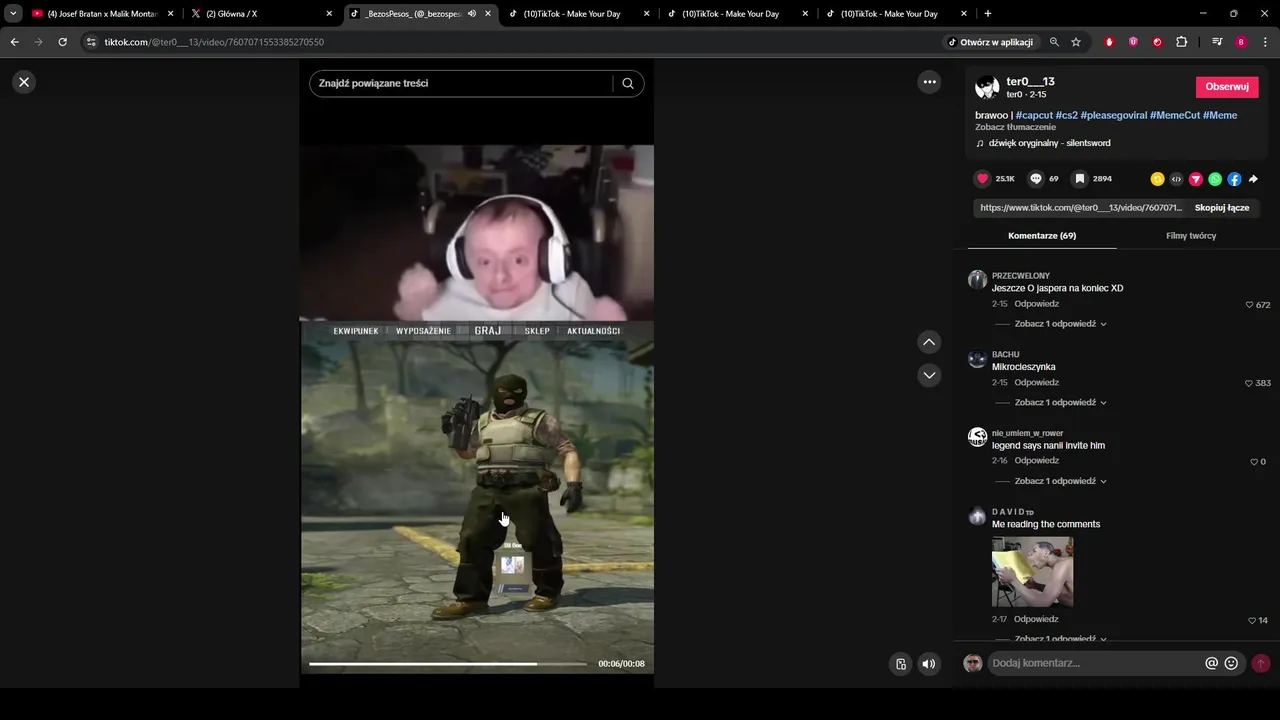
Task: Click the icon left of the volume button
Action: [901, 664]
